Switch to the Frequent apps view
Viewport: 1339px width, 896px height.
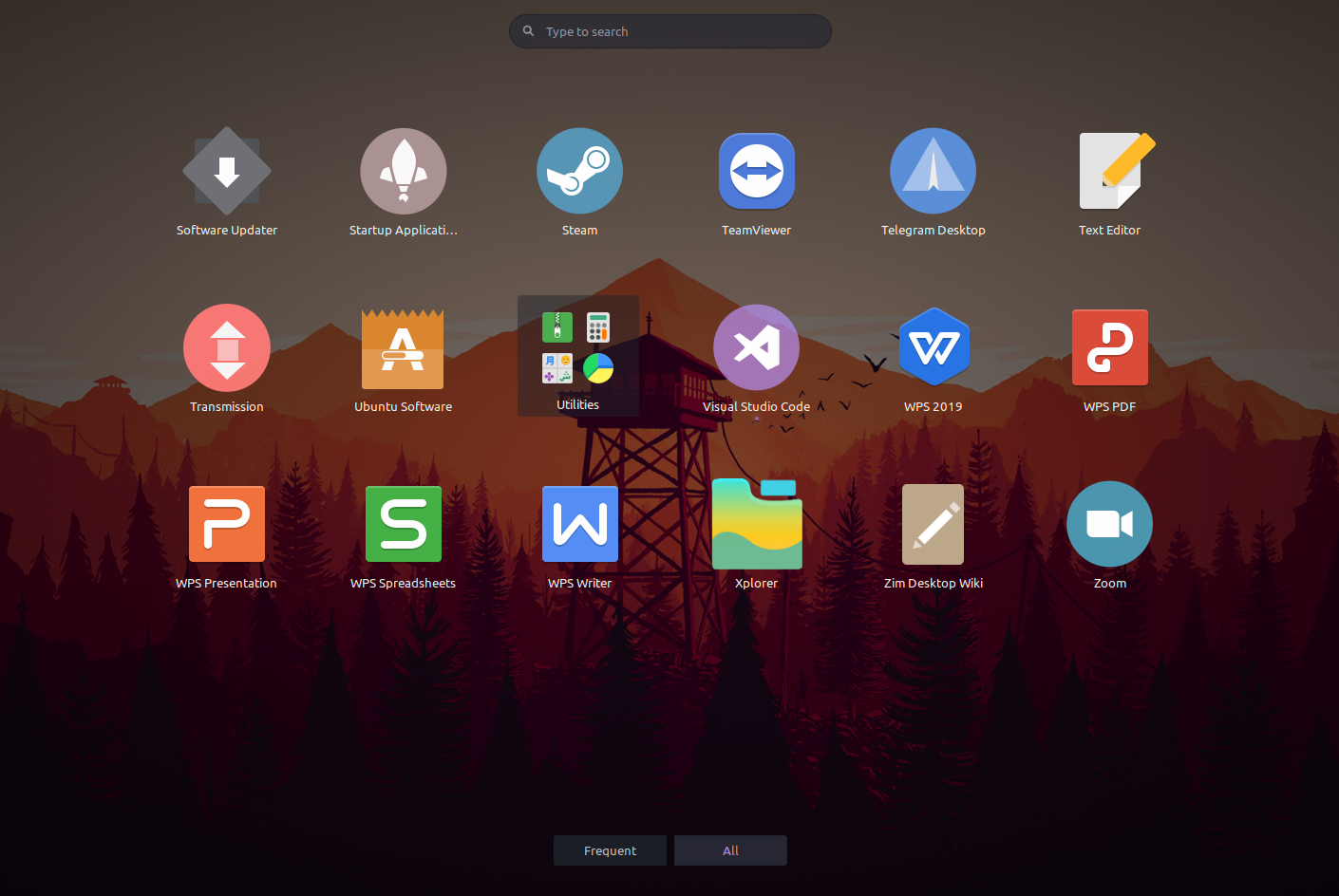[611, 850]
